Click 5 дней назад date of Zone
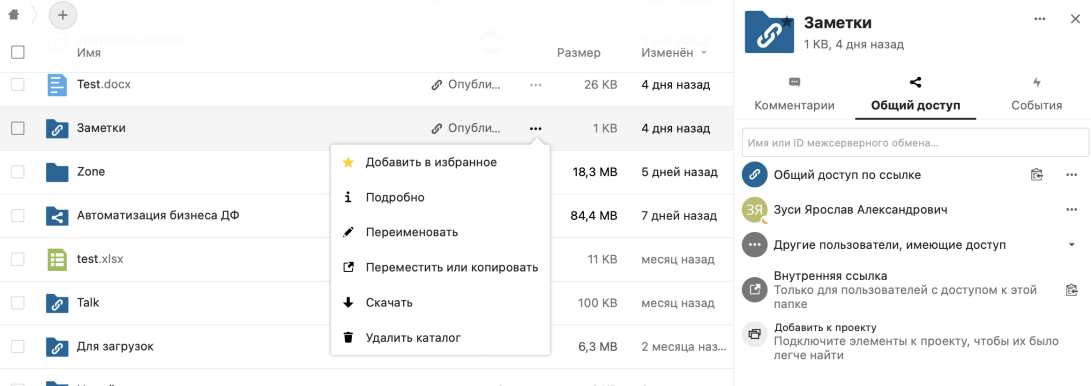This screenshot has width=1091, height=386. click(679, 172)
